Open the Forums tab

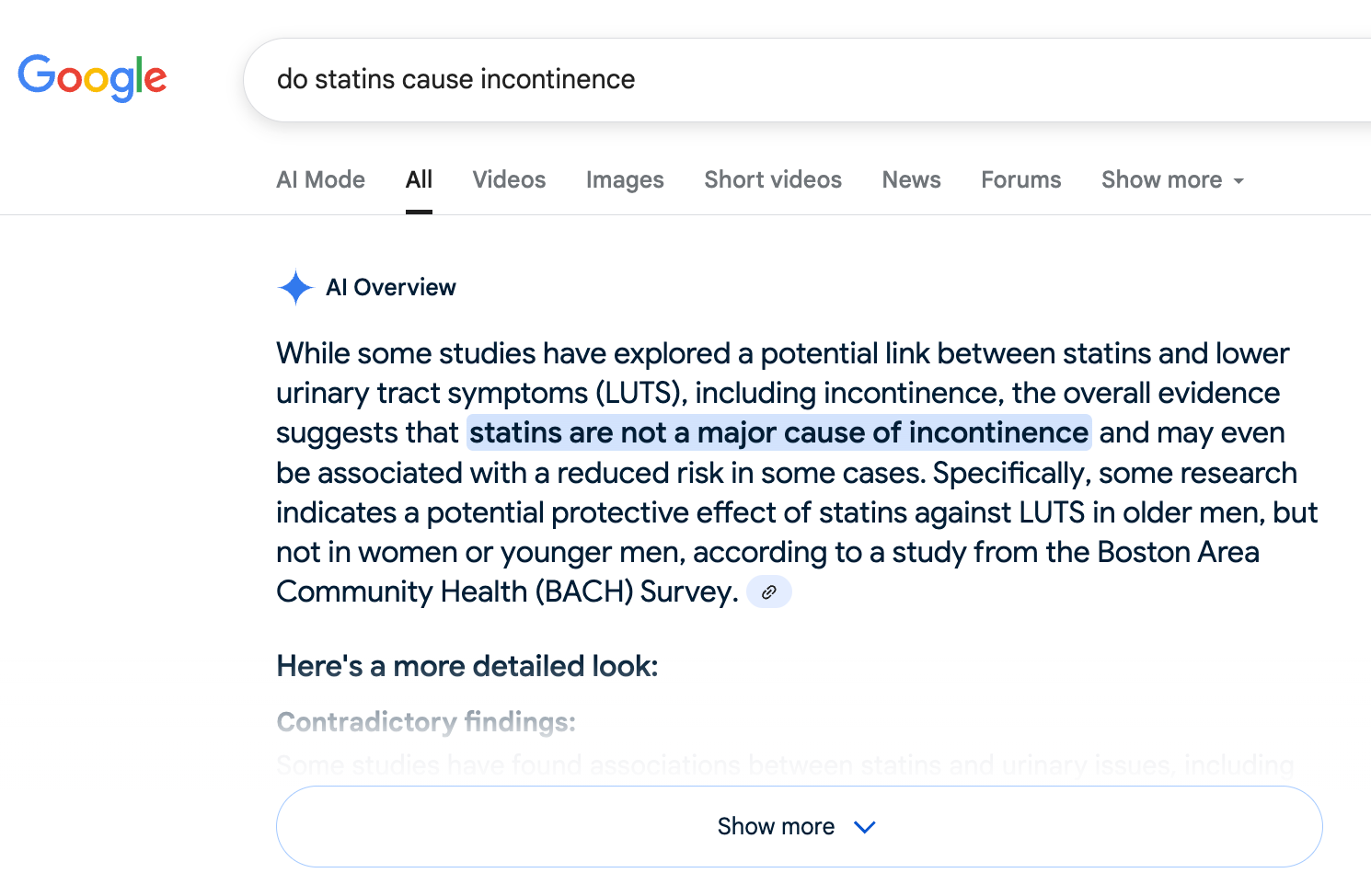coord(1020,180)
